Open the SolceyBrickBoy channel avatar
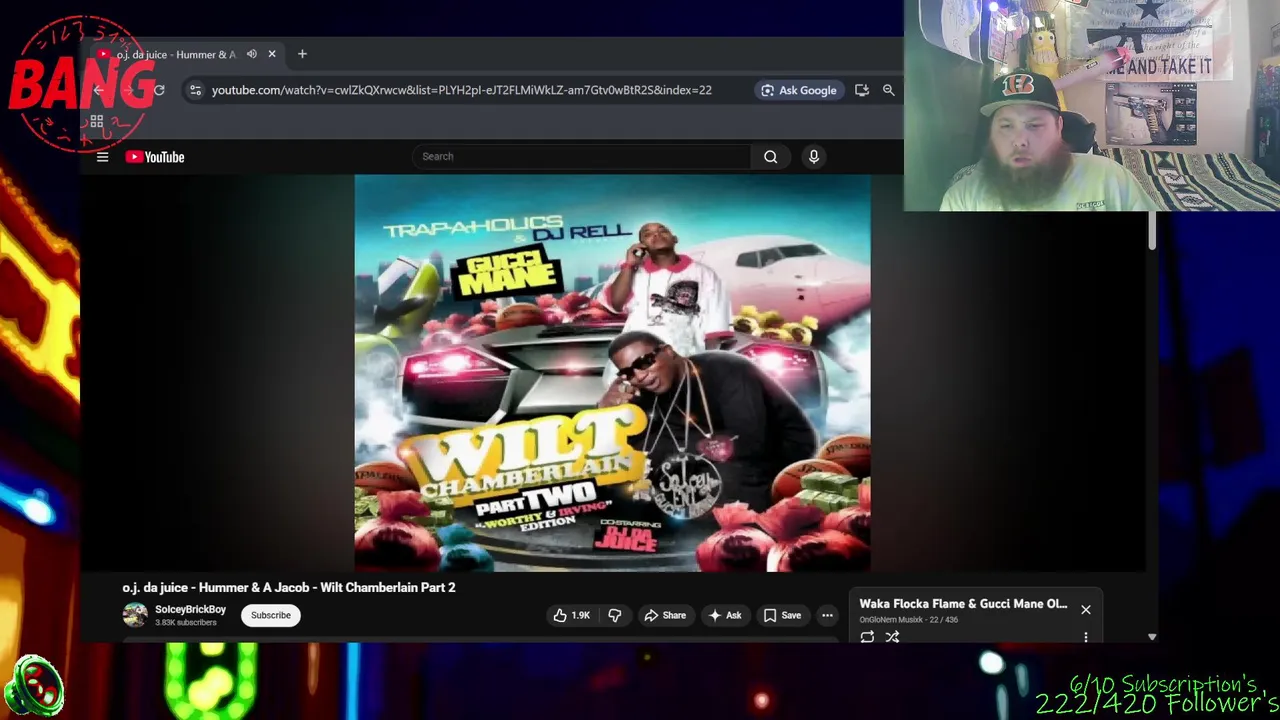Image resolution: width=1280 pixels, height=720 pixels. [135, 615]
